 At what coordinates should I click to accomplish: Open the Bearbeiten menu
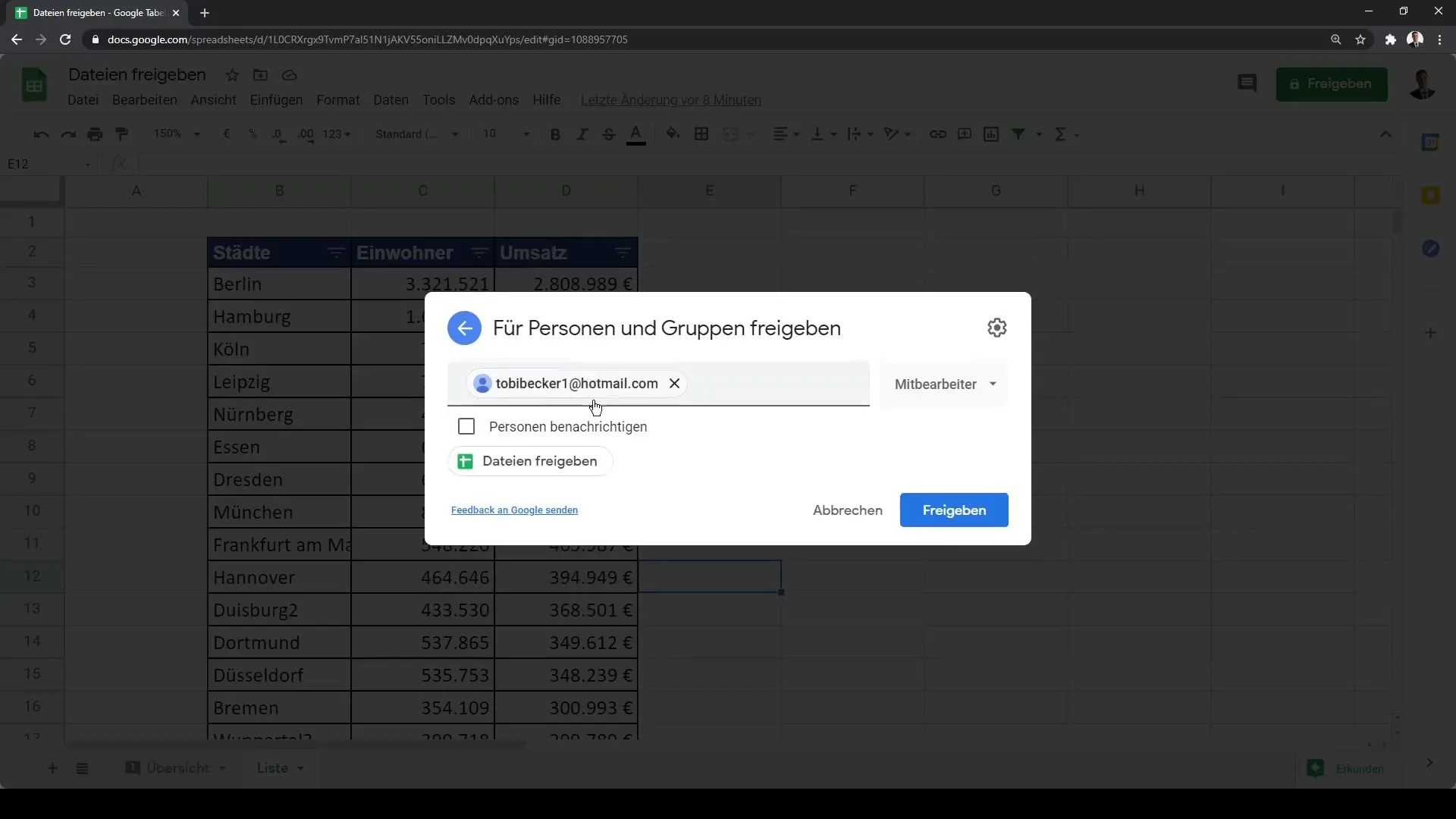pyautogui.click(x=144, y=100)
